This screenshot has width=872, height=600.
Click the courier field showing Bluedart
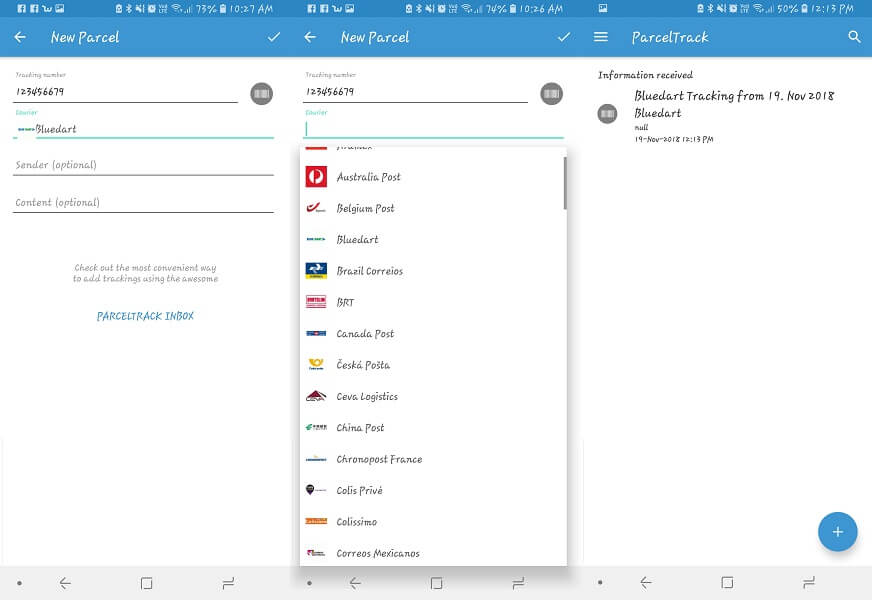pyautogui.click(x=143, y=129)
